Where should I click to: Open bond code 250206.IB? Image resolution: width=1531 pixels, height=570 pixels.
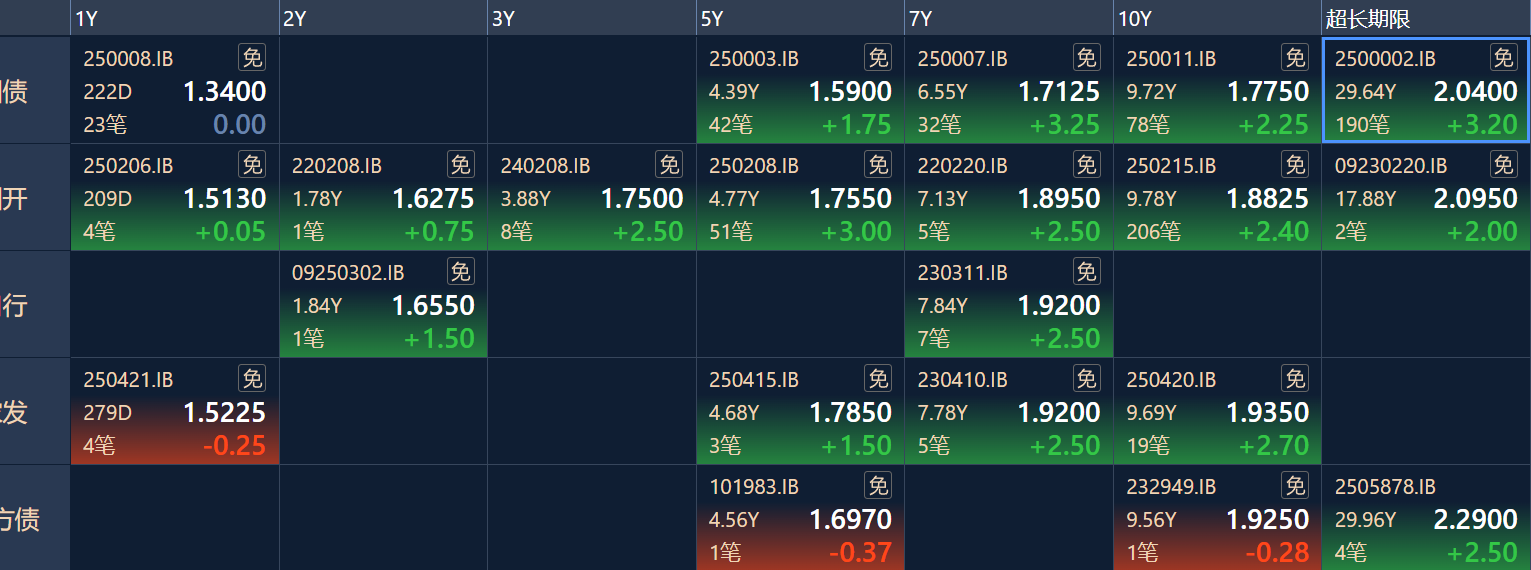(128, 166)
